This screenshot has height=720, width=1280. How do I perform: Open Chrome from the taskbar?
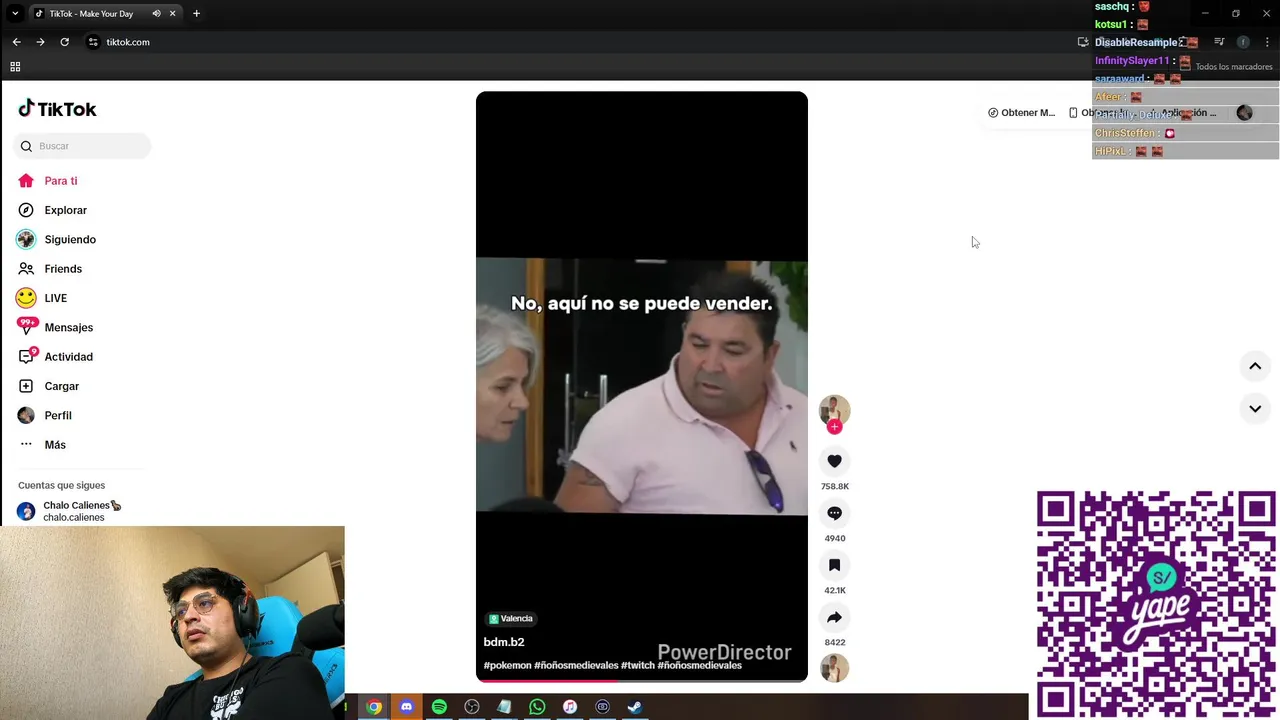tap(374, 707)
